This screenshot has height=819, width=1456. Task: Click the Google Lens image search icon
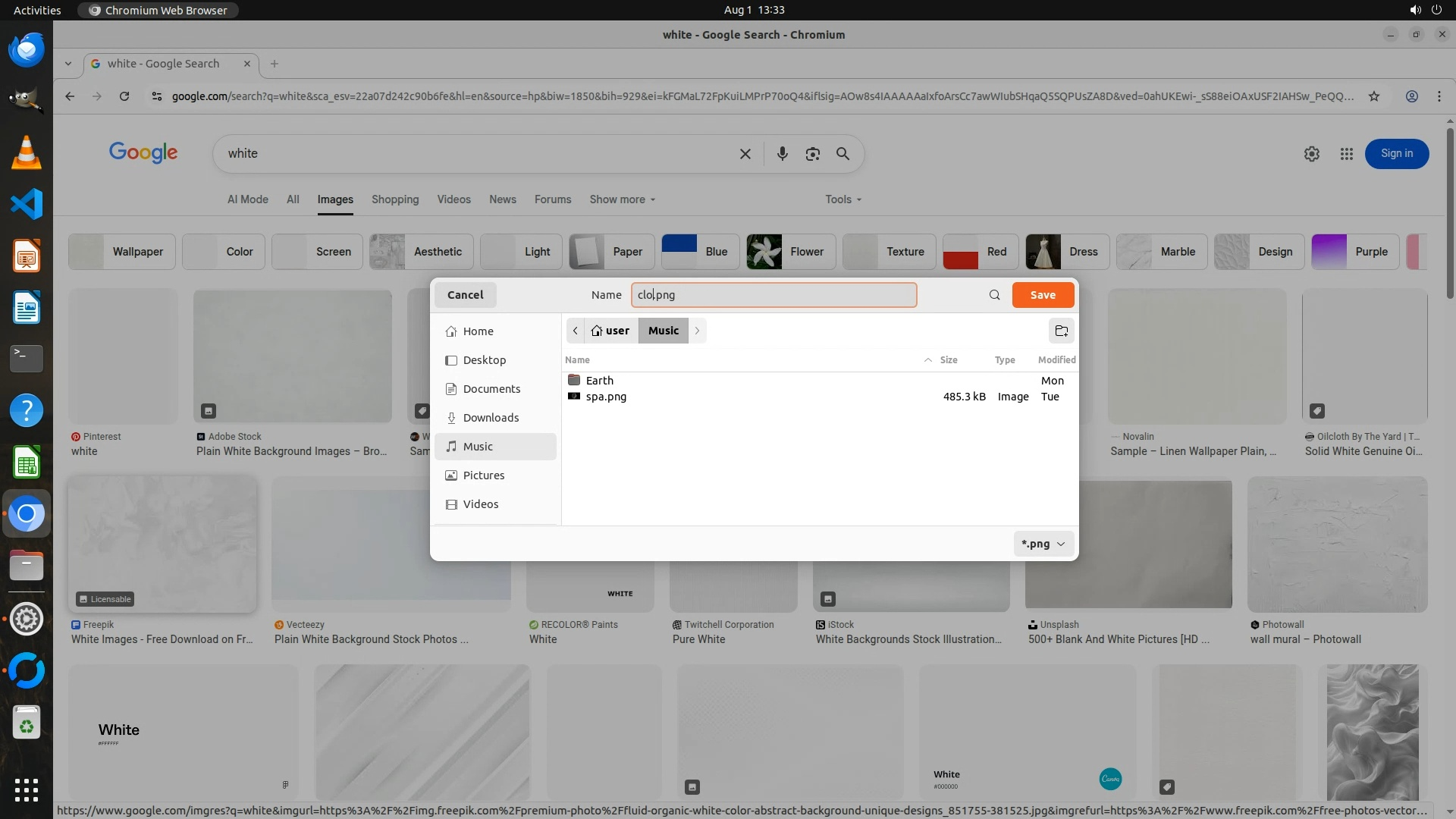pyautogui.click(x=812, y=154)
